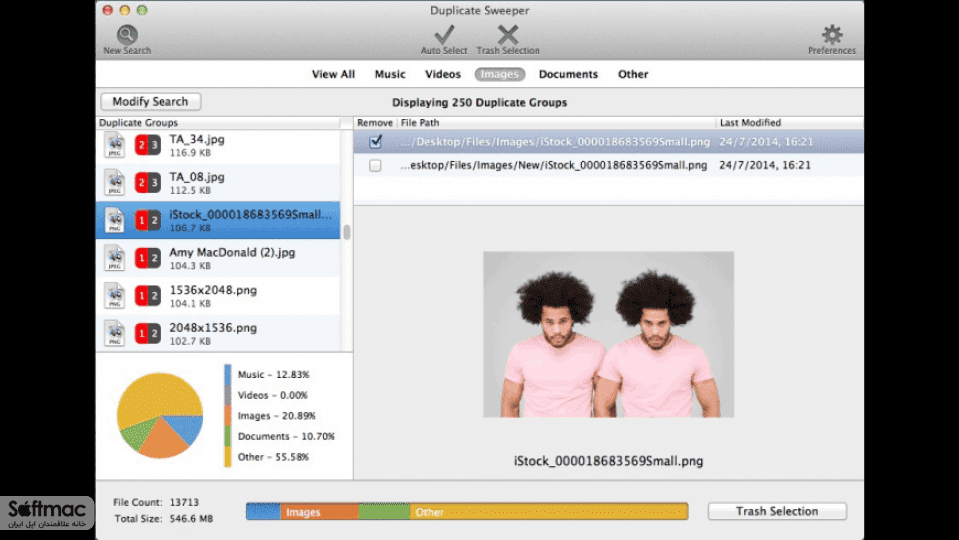The height and width of the screenshot is (540, 959).
Task: Click JPEG file icon for Amy MacDonald (2).jpg
Action: 114,258
